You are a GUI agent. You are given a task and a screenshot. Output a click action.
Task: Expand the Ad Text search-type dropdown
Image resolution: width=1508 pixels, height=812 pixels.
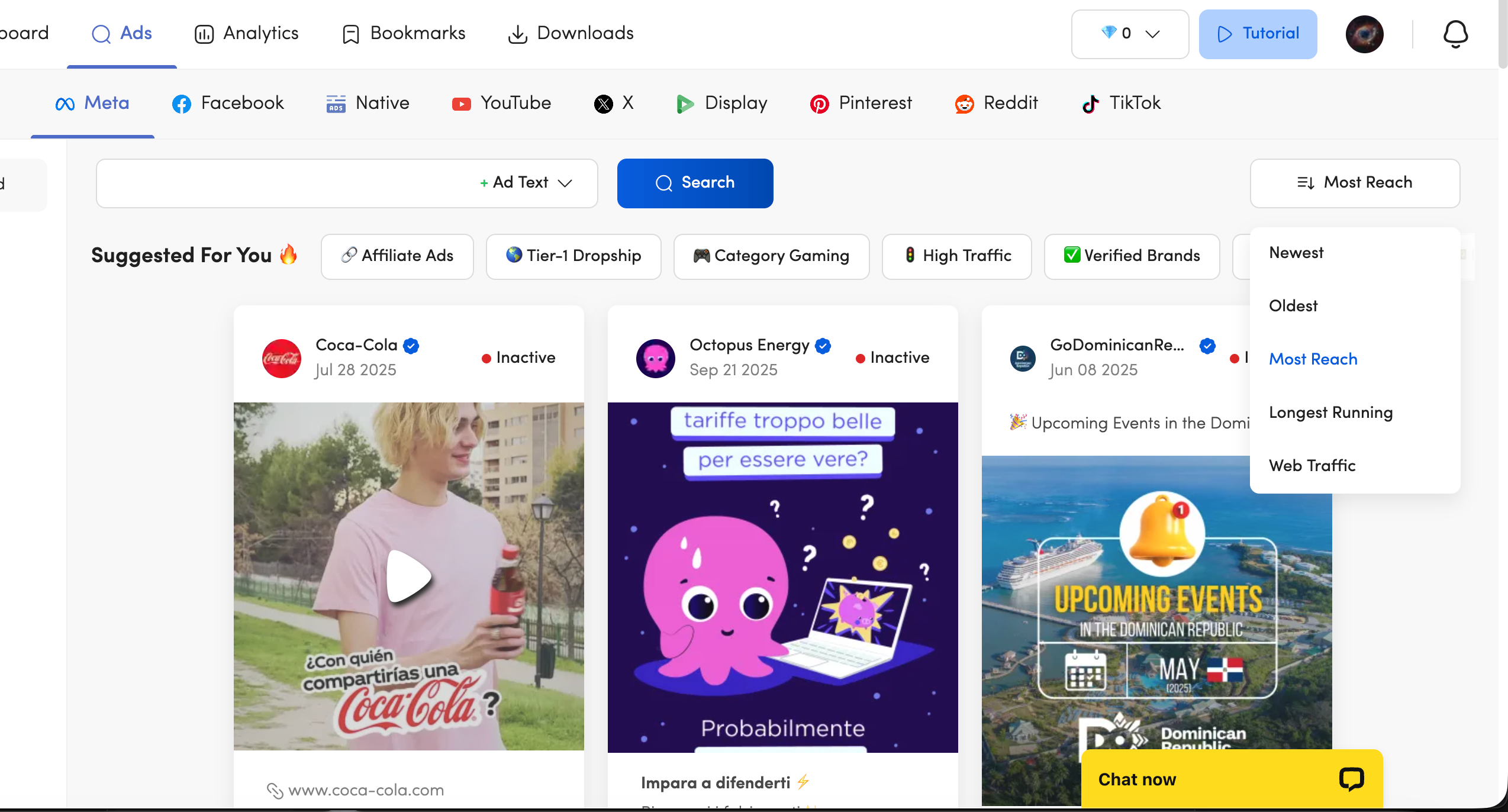(526, 183)
